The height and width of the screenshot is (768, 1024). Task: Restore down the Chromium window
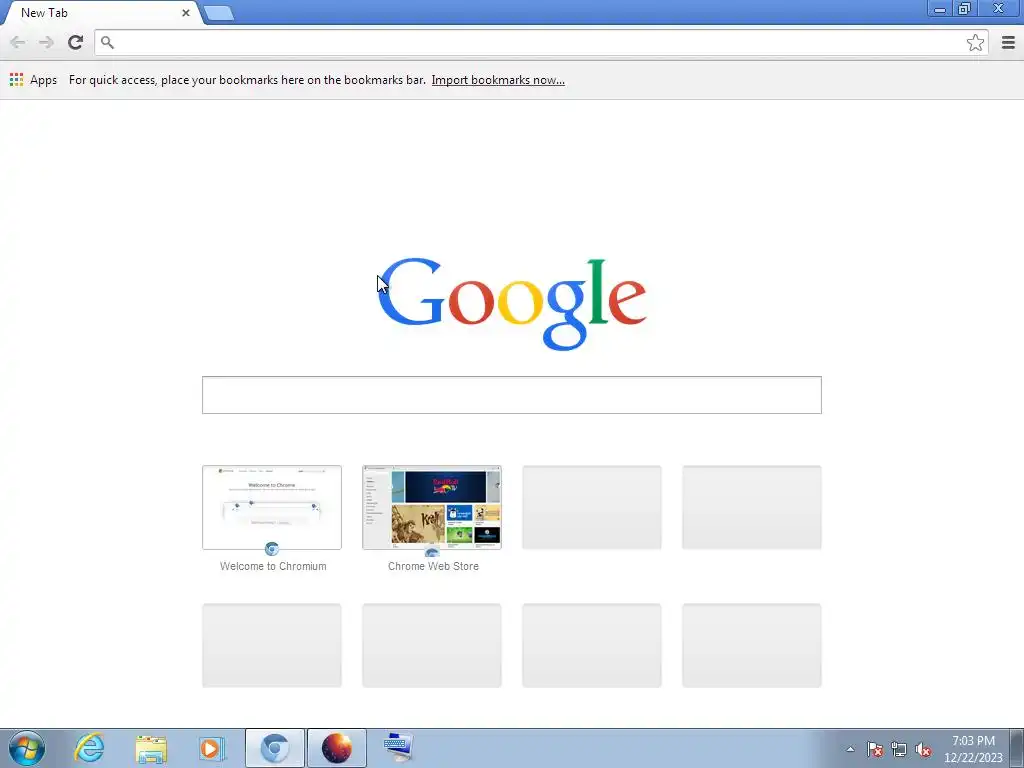965,8
